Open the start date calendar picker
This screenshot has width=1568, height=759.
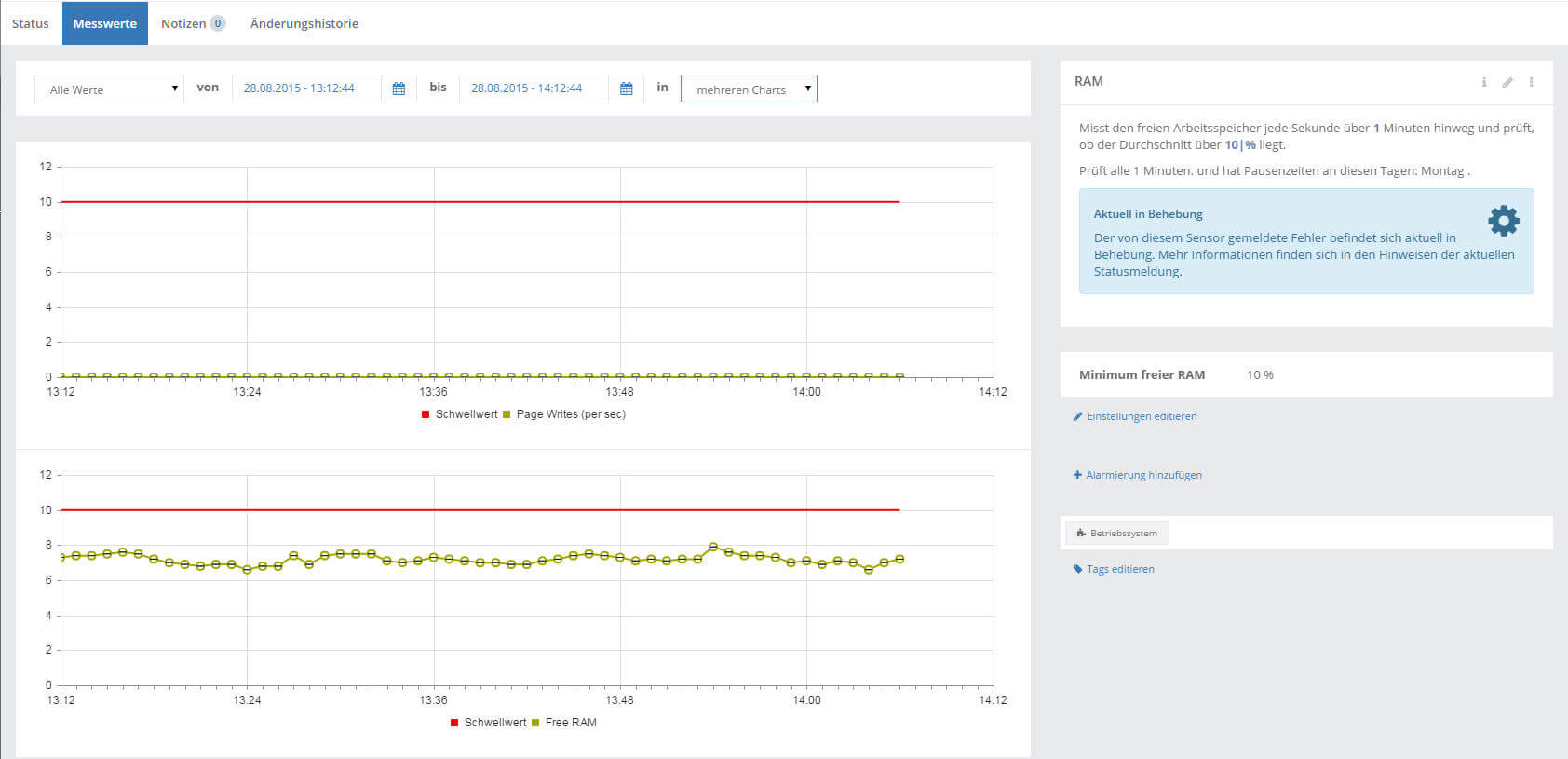(399, 88)
